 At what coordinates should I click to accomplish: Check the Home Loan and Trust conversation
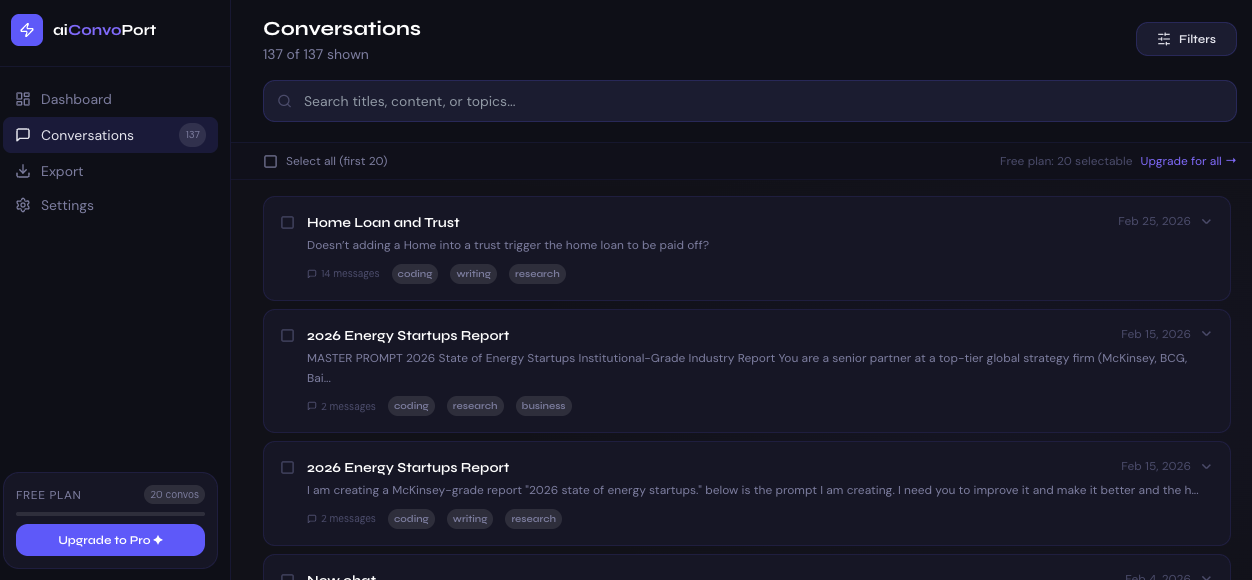click(287, 222)
